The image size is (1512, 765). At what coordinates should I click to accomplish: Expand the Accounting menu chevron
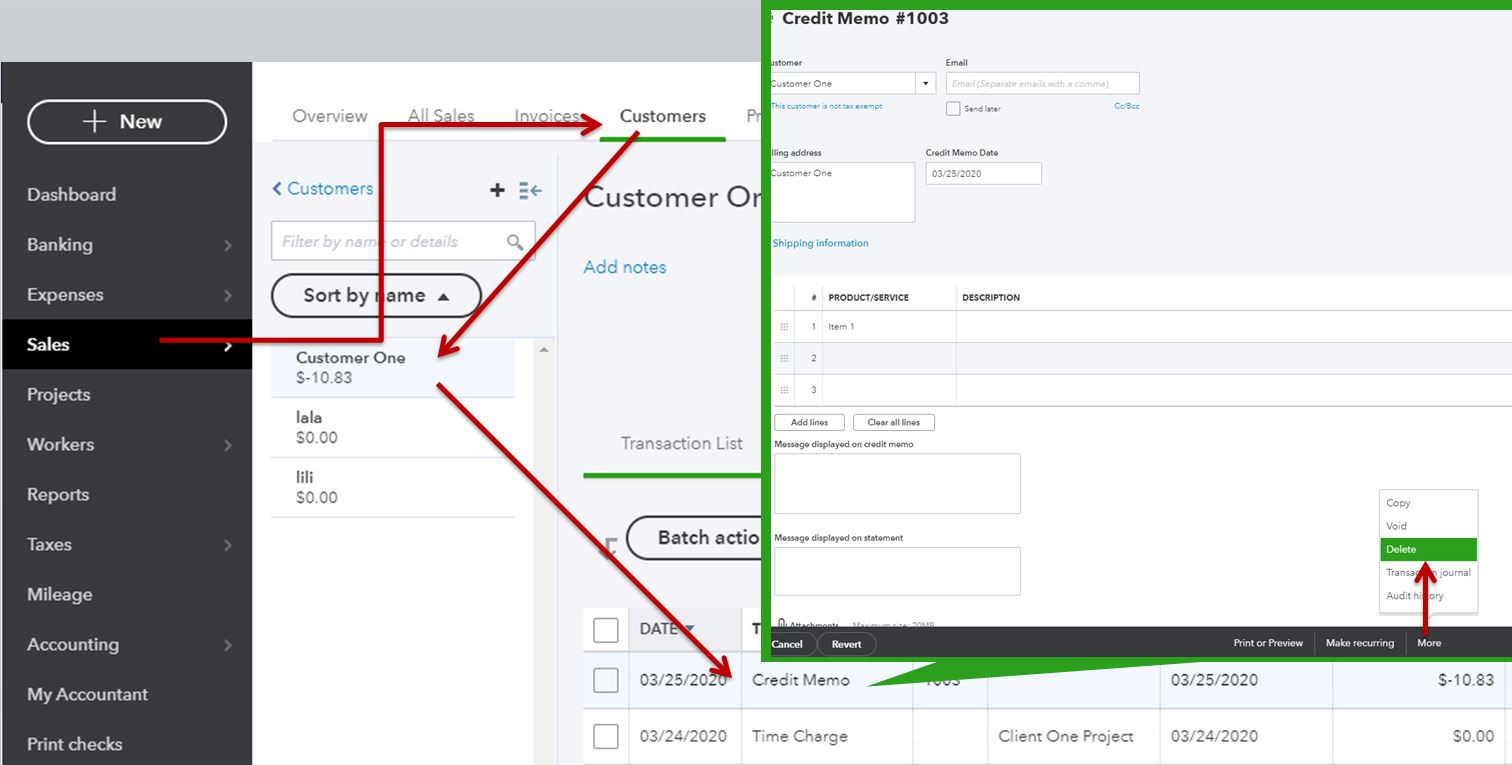pos(228,645)
